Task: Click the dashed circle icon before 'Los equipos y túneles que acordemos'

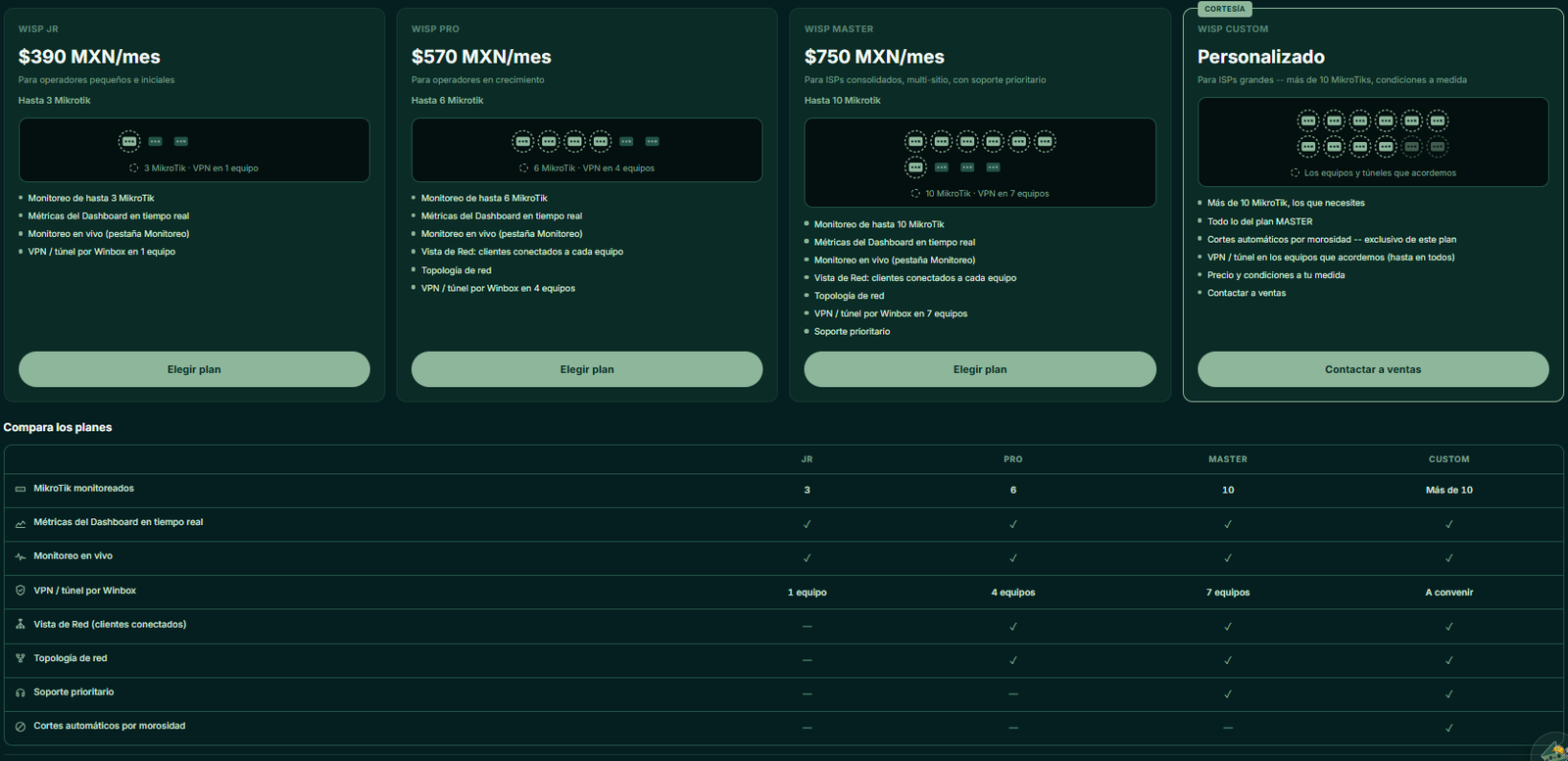Action: [x=1295, y=173]
